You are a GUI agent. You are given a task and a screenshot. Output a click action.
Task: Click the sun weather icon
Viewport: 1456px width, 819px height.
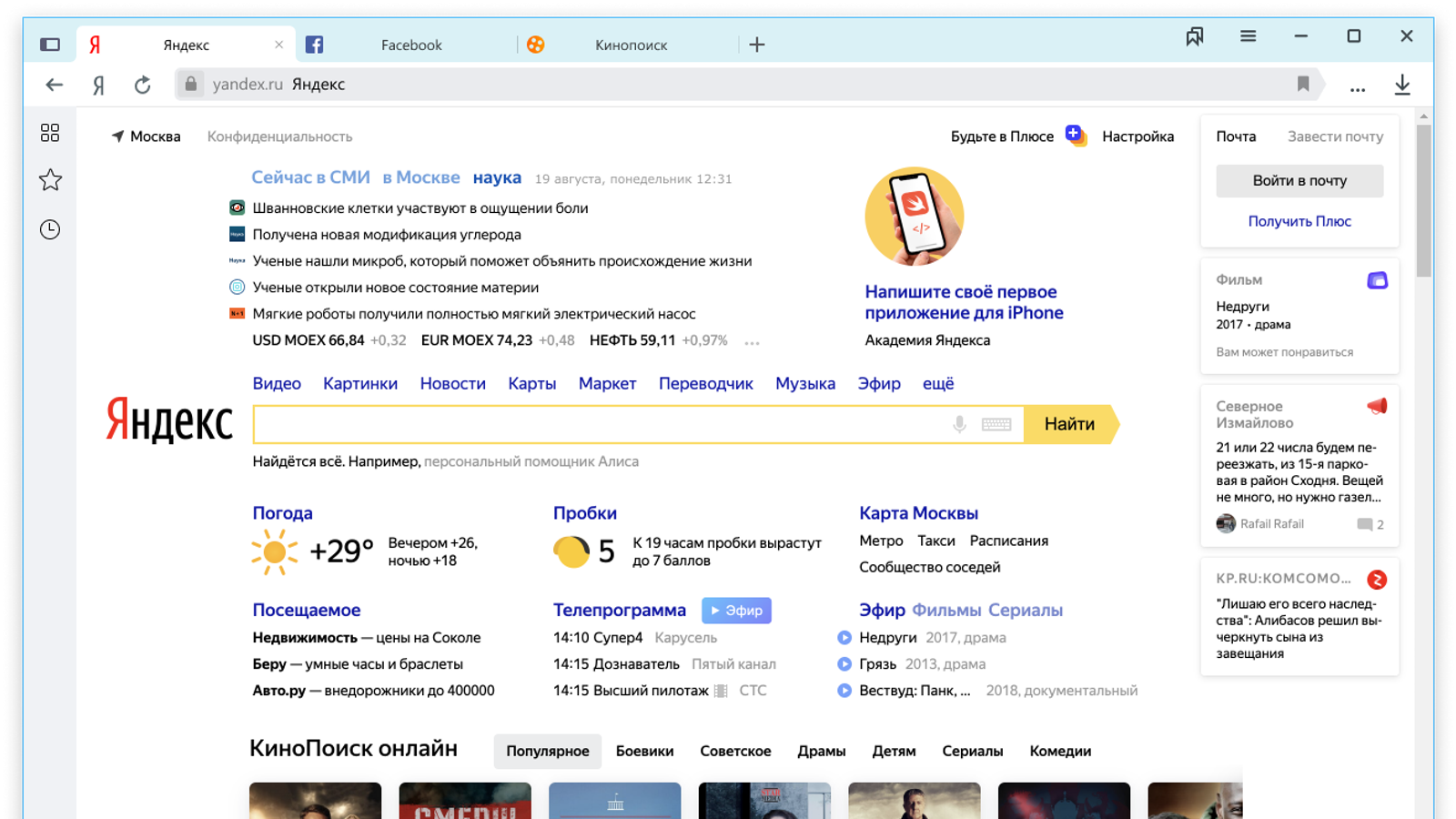pyautogui.click(x=274, y=551)
